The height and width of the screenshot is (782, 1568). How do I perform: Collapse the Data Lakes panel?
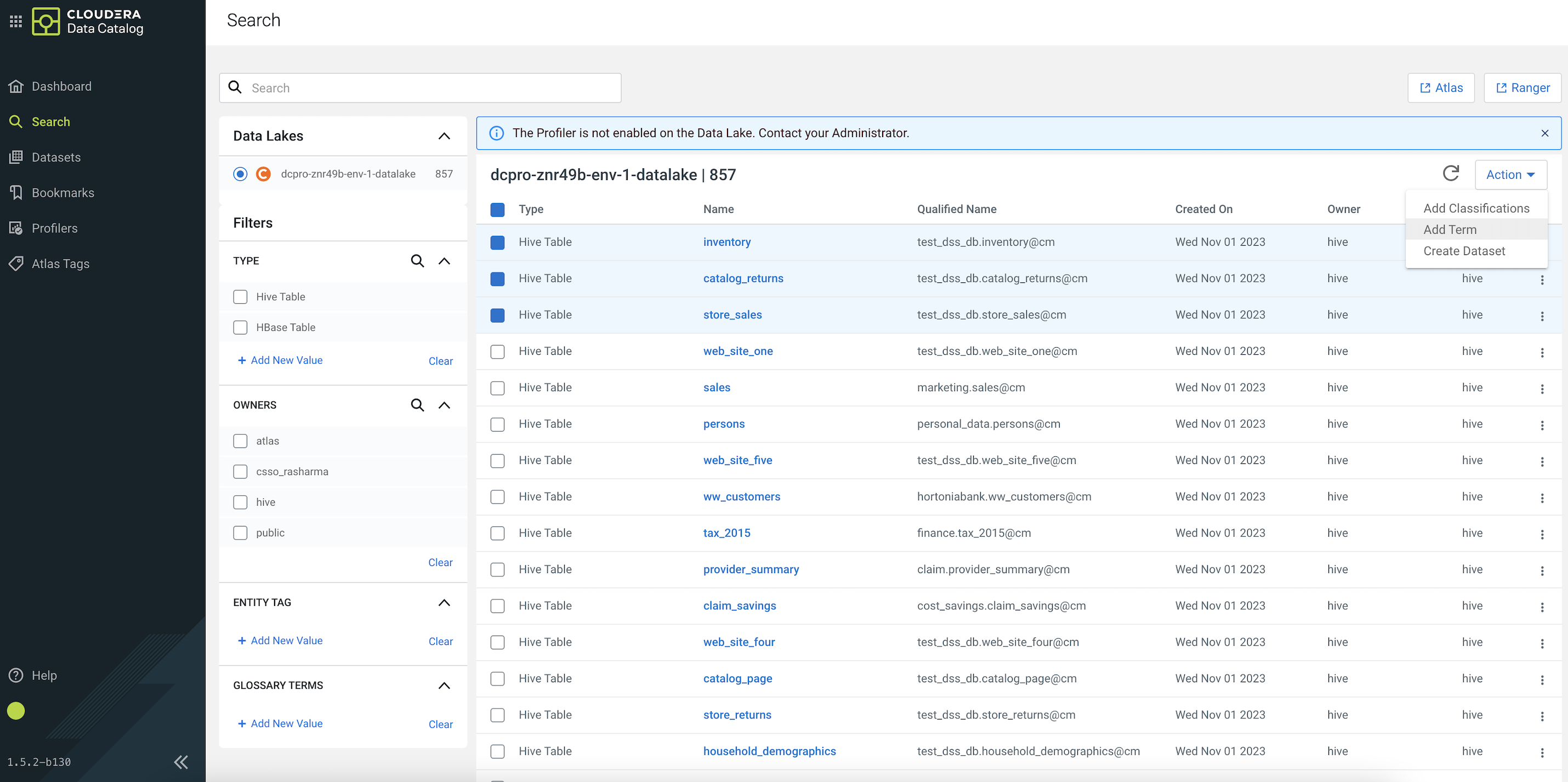coord(444,136)
